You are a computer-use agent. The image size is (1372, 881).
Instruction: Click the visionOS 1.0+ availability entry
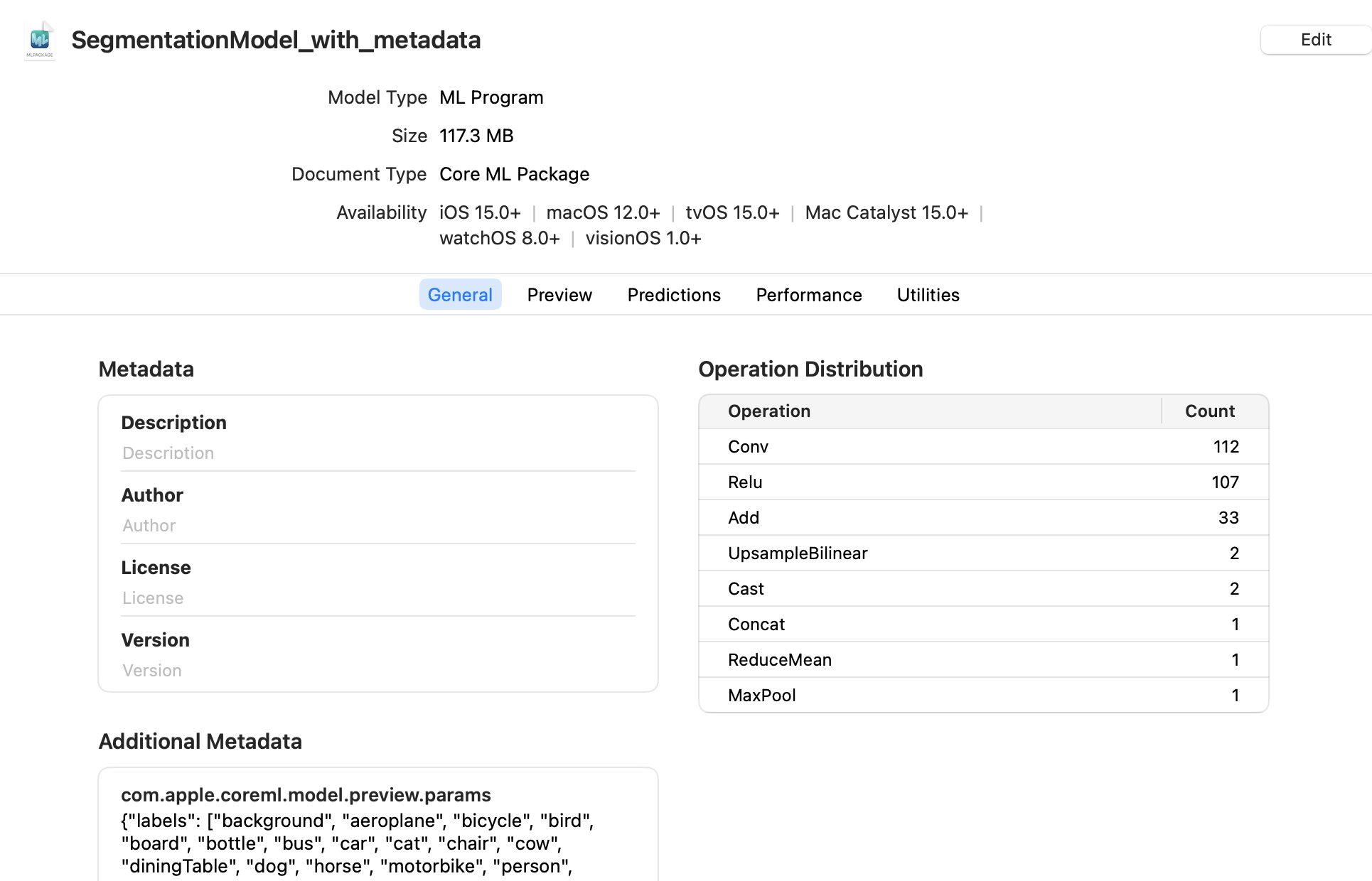coord(643,238)
